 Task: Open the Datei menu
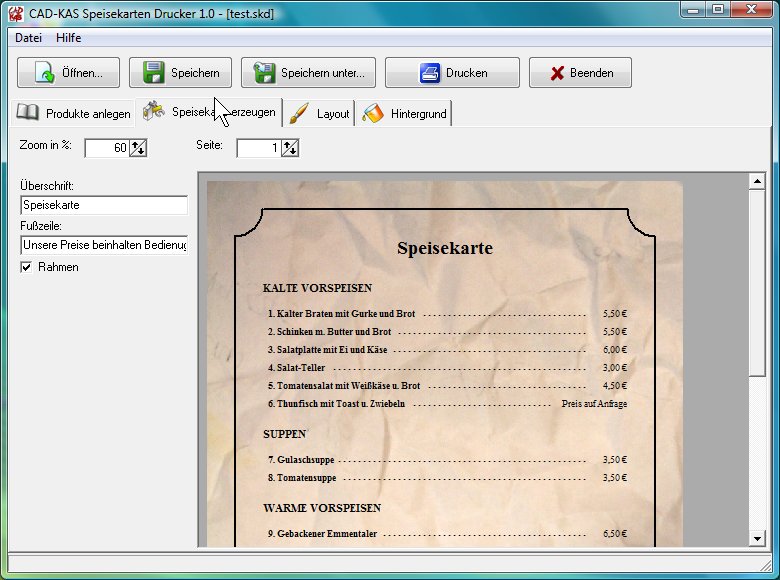[28, 38]
